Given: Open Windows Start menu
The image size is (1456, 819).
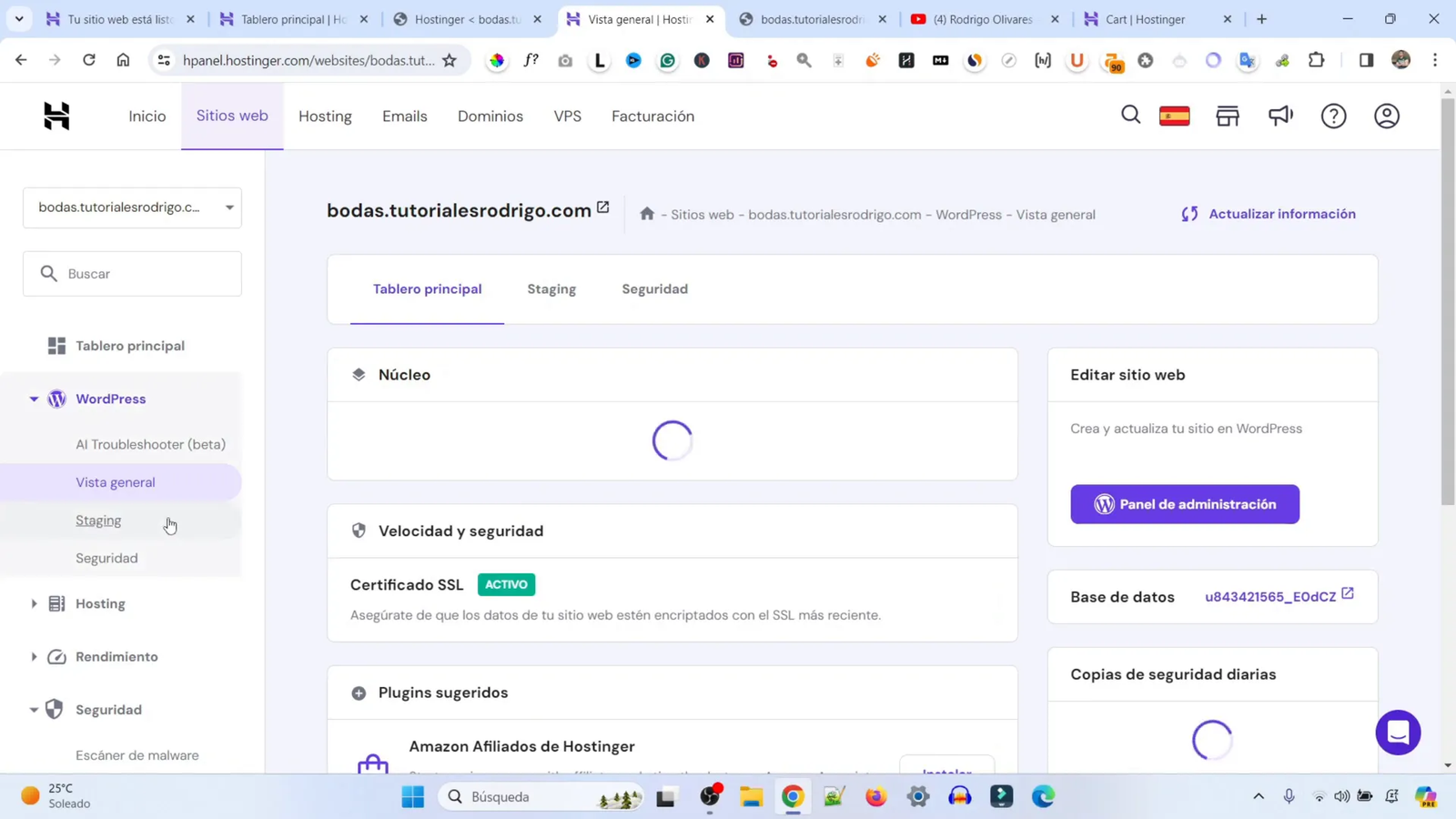Looking at the screenshot, I should click(x=412, y=796).
